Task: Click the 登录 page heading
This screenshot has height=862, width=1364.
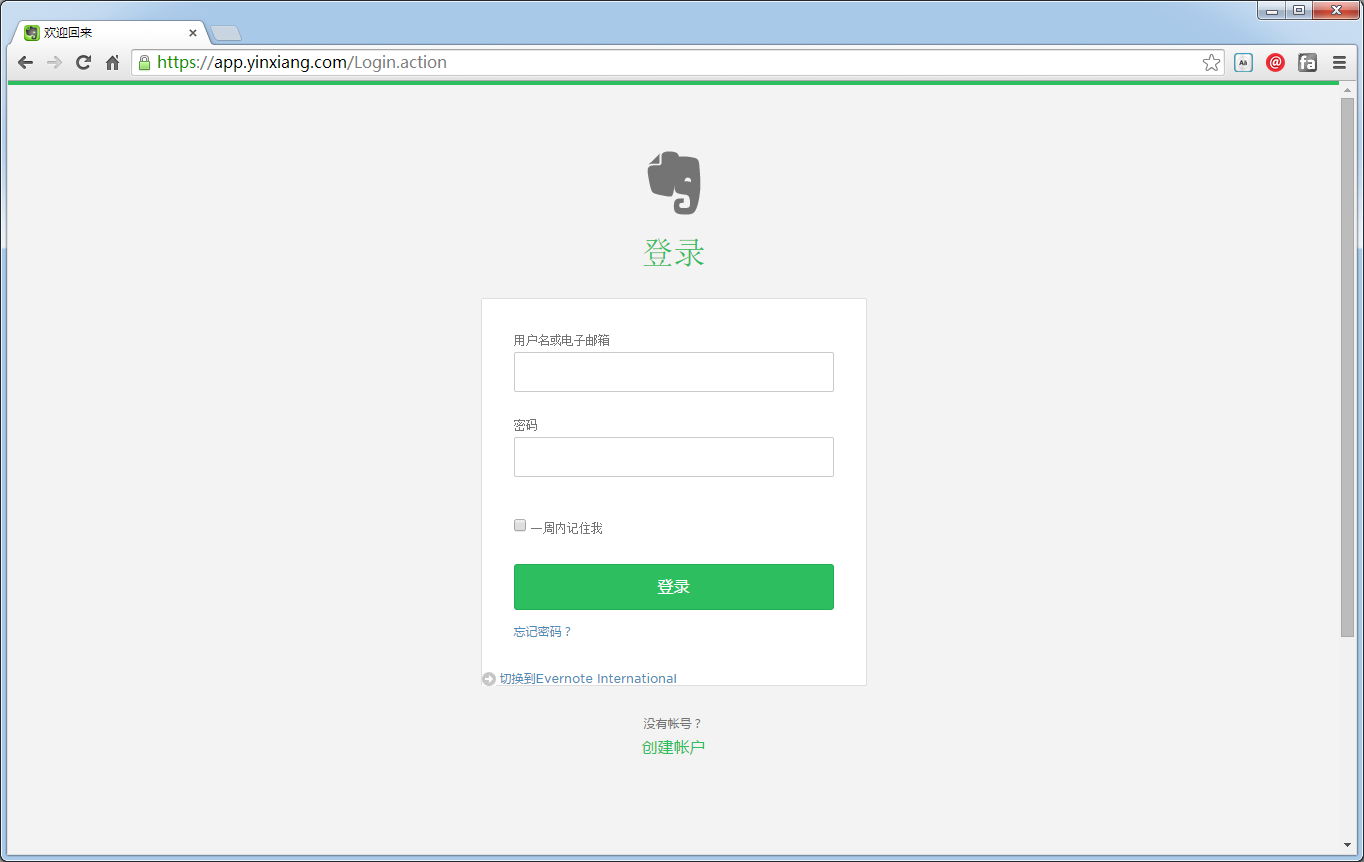Action: click(x=674, y=253)
